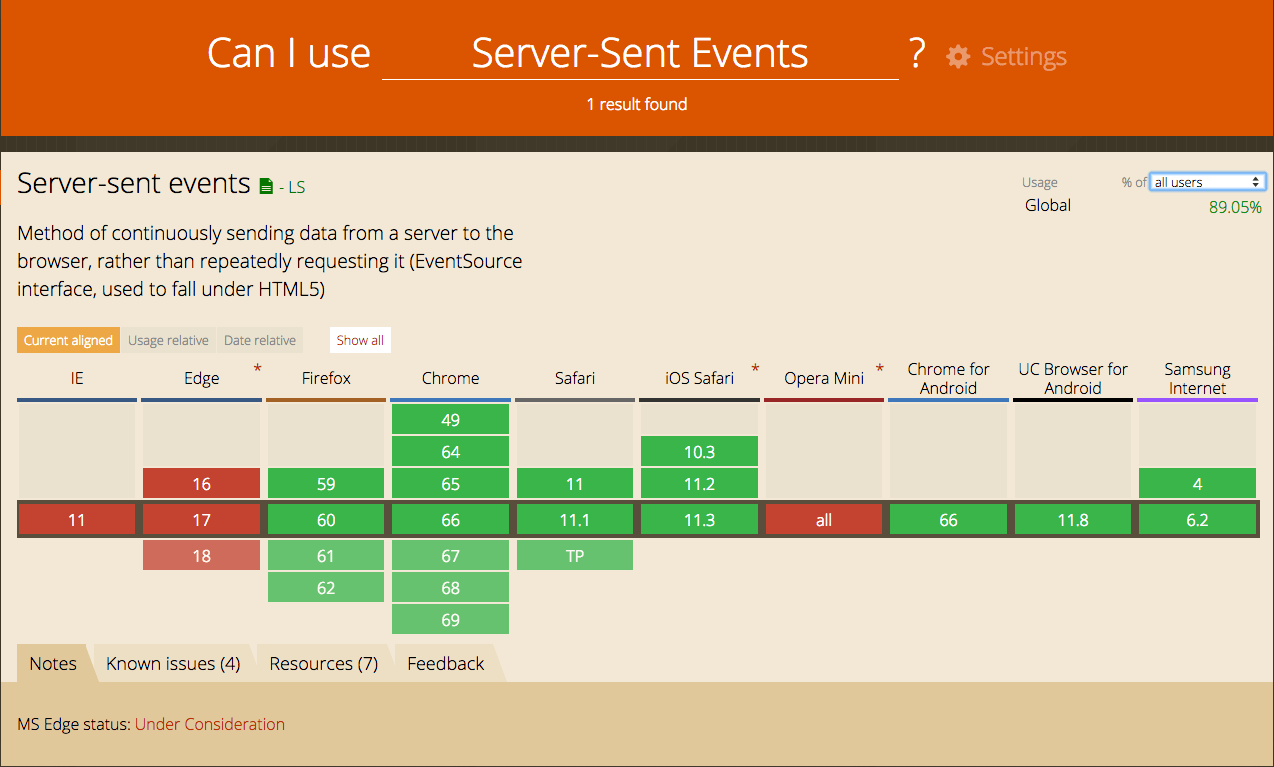This screenshot has width=1274, height=767.
Task: Click the asterisk next to iOS Safari
Action: [755, 370]
